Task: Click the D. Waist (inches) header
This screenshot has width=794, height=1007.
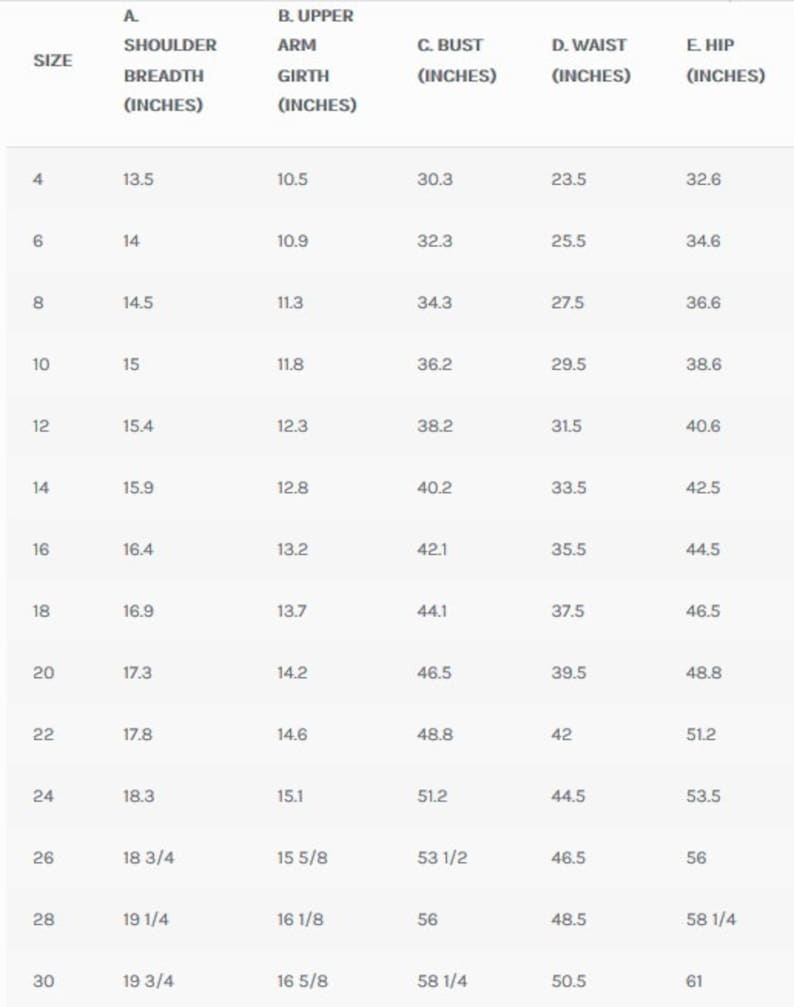Action: [x=591, y=60]
